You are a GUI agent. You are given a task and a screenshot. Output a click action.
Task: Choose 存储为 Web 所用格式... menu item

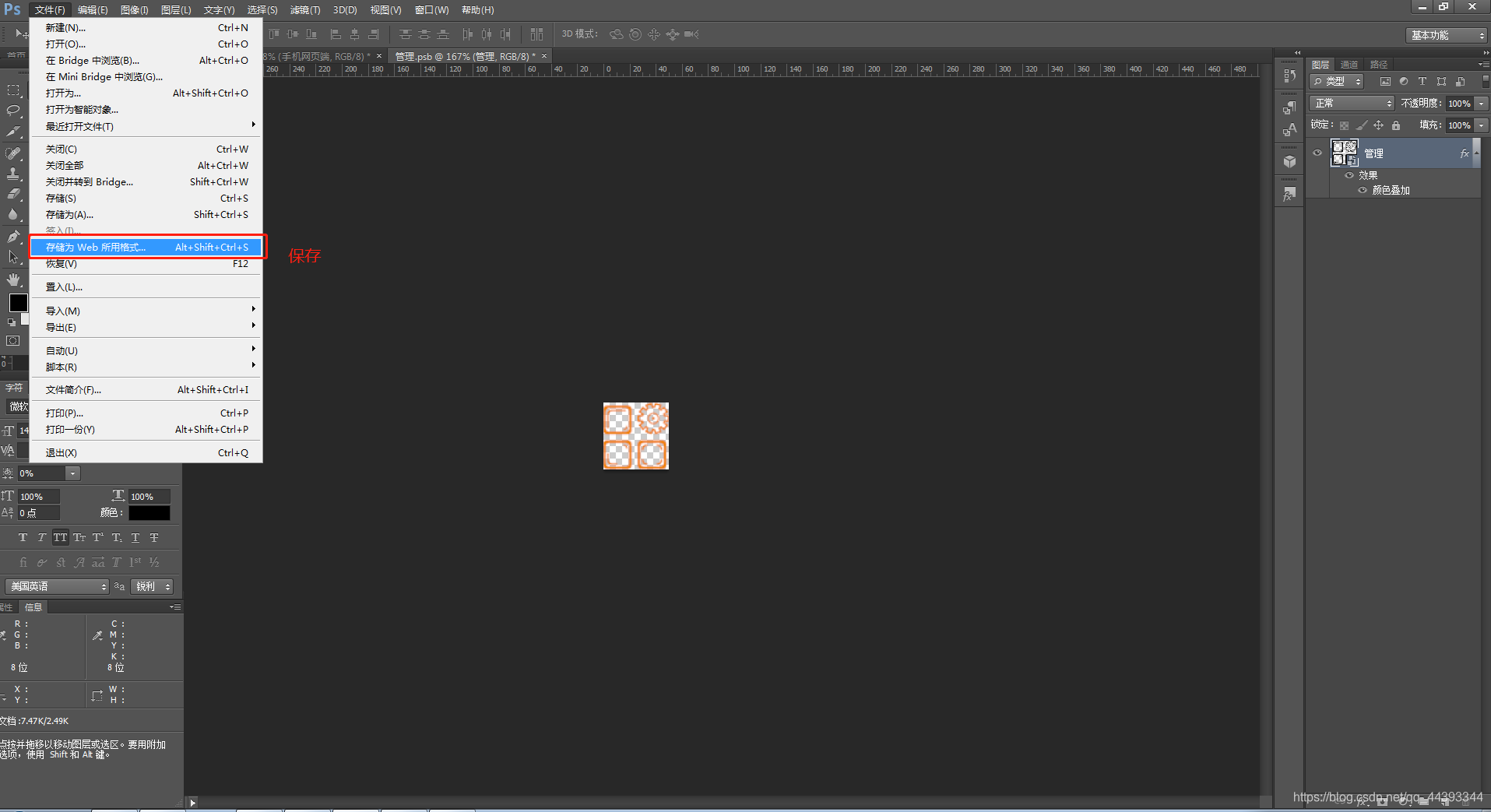click(146, 248)
